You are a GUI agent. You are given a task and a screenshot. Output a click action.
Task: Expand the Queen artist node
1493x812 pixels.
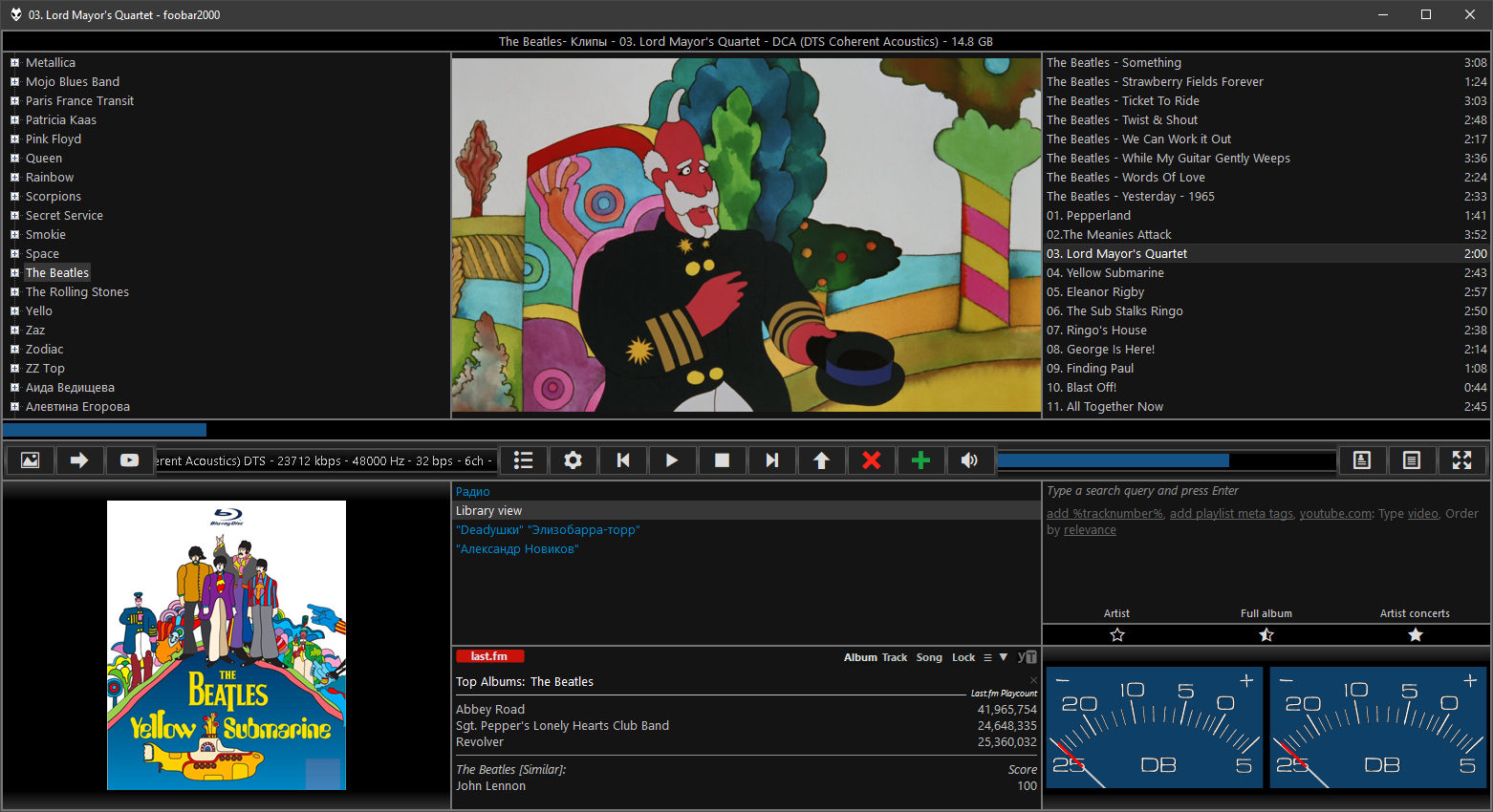(14, 159)
